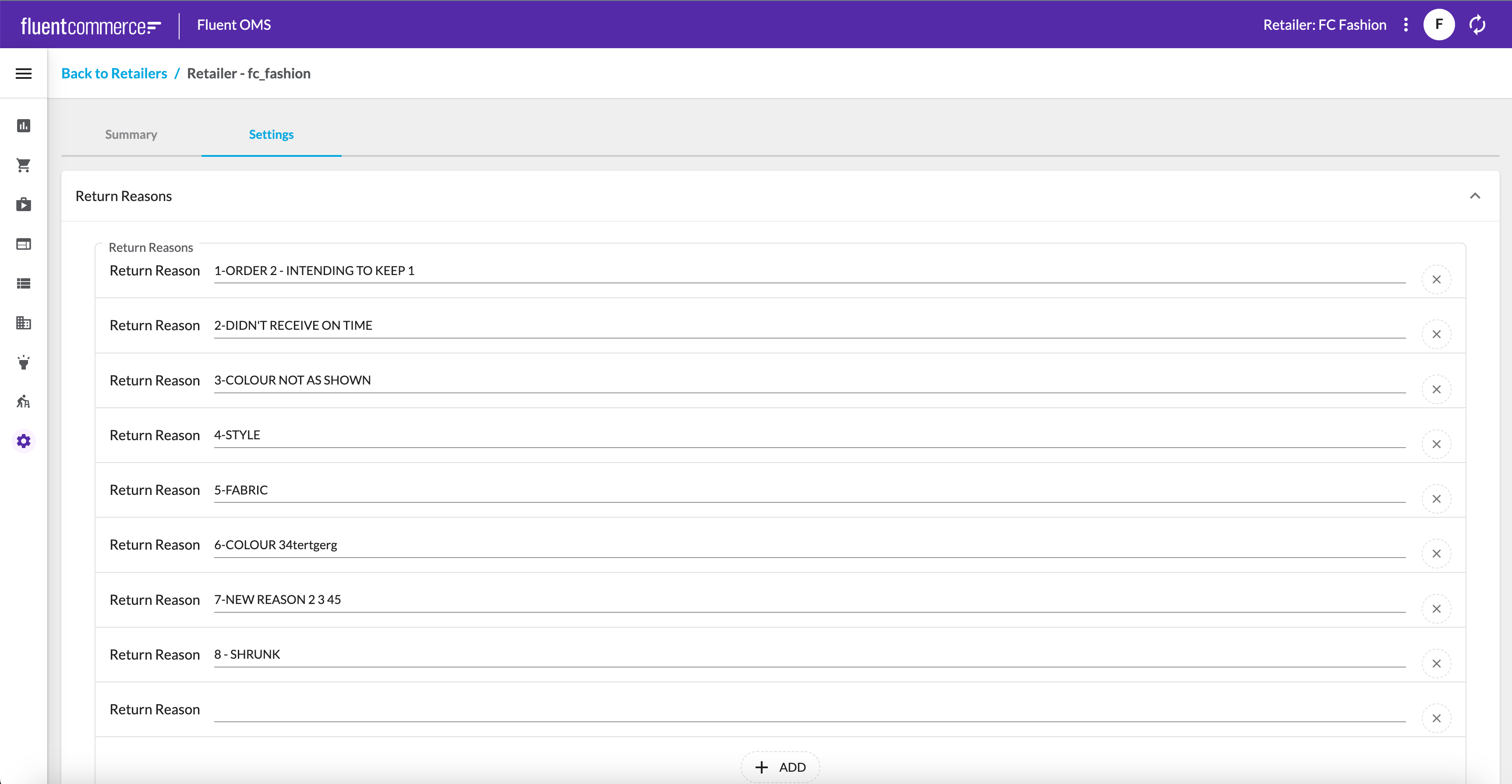Viewport: 1512px width, 784px height.
Task: Open the lightbulb insights sidebar icon
Action: (x=24, y=362)
